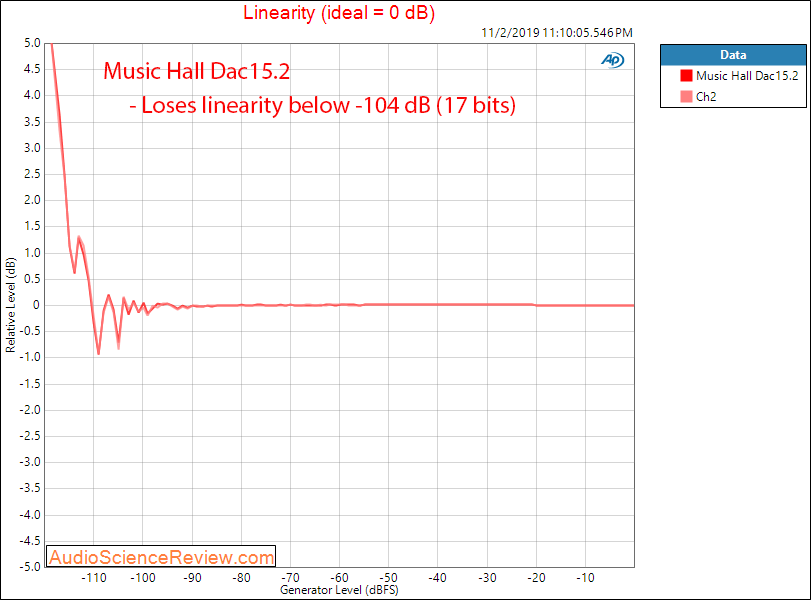Click the -0.5 y-axis tick label

tap(30, 331)
